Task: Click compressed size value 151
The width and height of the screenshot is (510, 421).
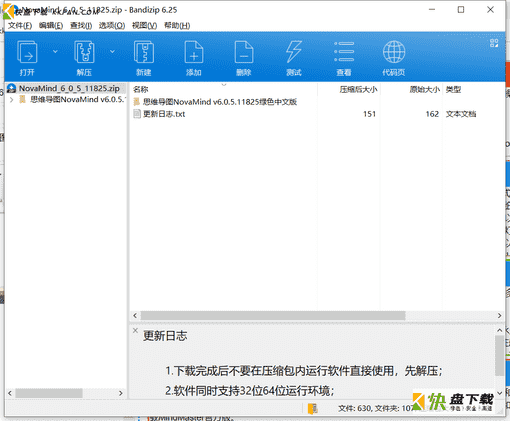Action: coord(369,114)
